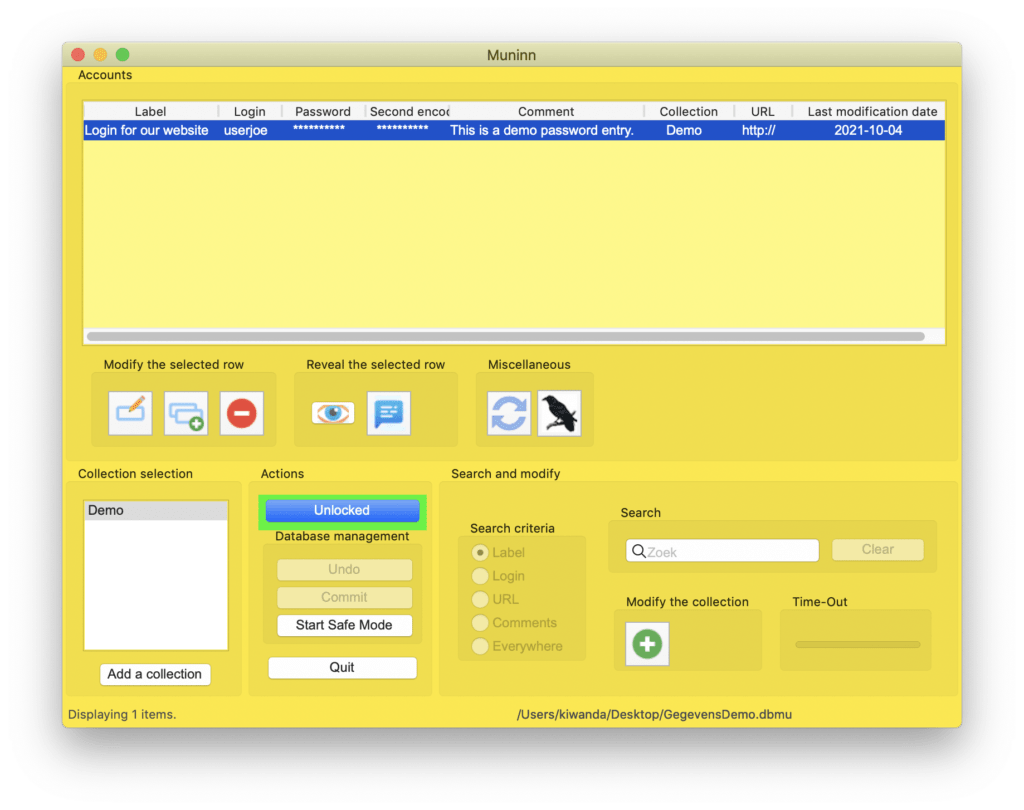The image size is (1024, 810).
Task: Select the Demo collection in the list
Action: coord(156,510)
